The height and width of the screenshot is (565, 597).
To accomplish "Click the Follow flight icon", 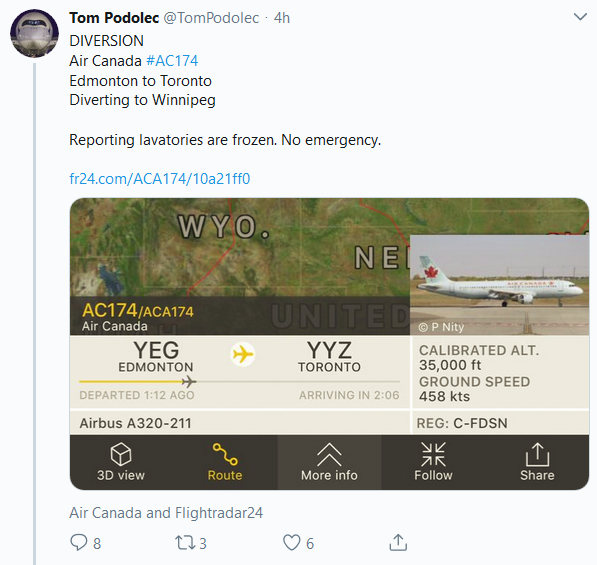I will (433, 454).
